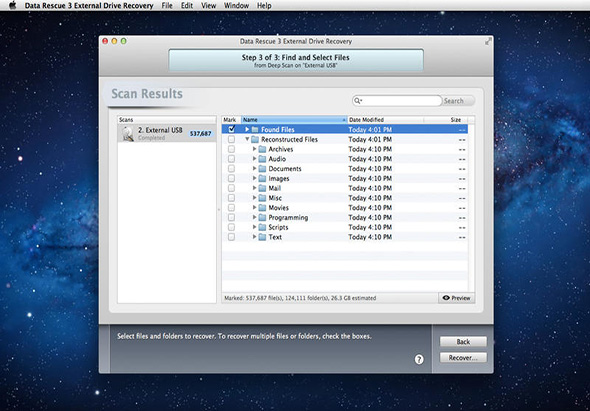The width and height of the screenshot is (590, 411).
Task: Click the Images folder icon
Action: (x=262, y=179)
